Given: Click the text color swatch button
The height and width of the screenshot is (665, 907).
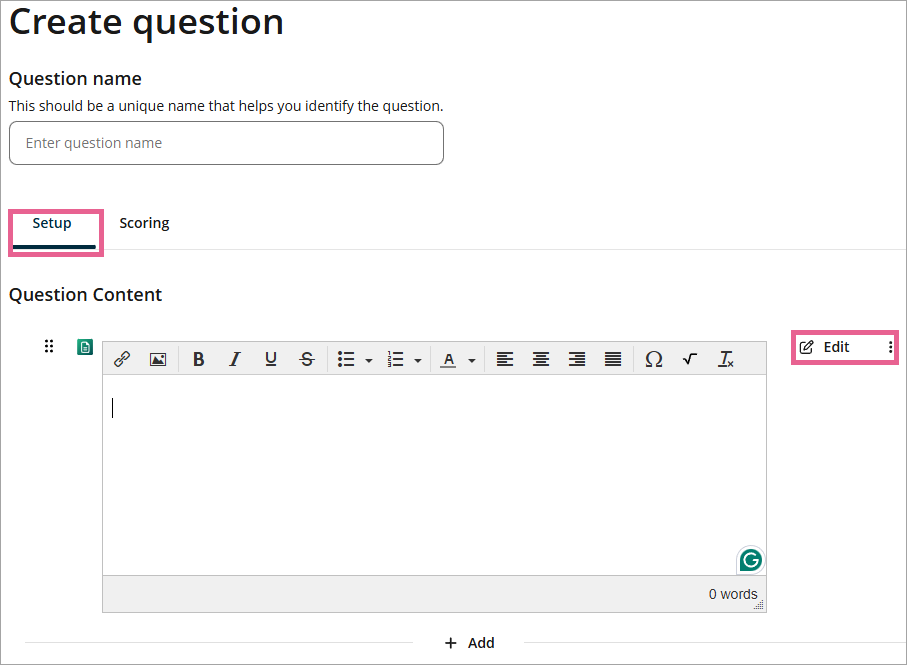Looking at the screenshot, I should (449, 359).
